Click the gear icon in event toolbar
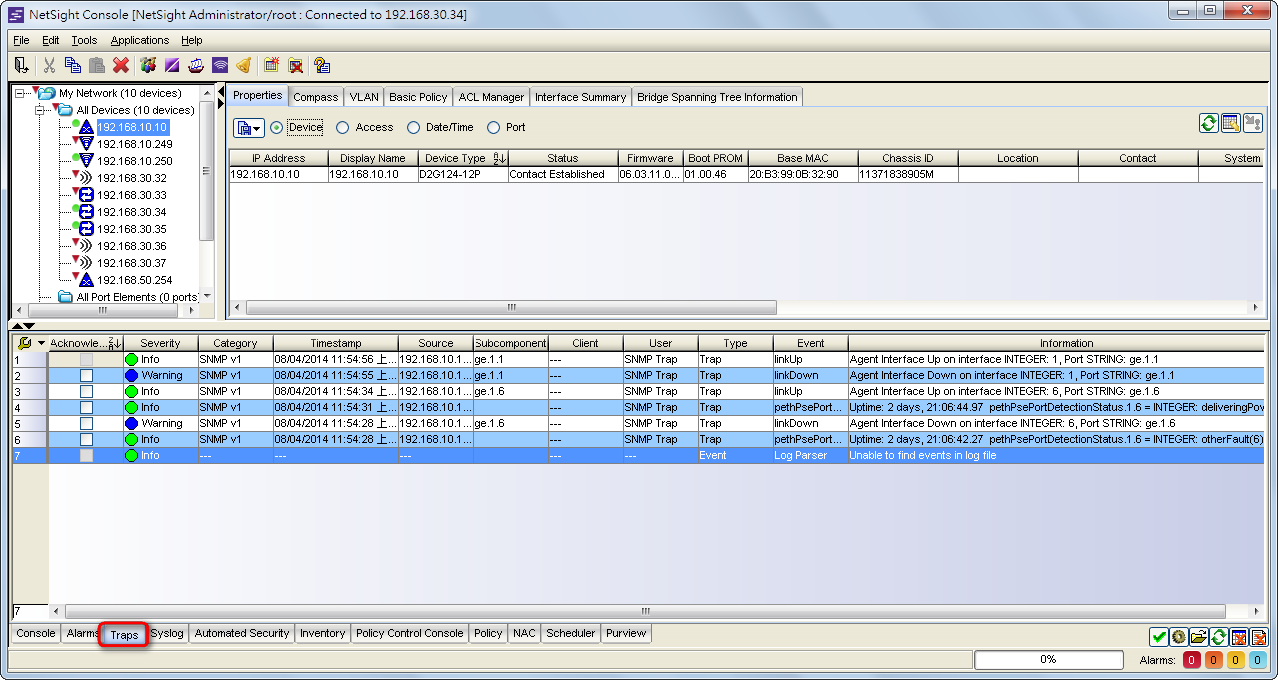Image resolution: width=1278 pixels, height=680 pixels. tap(1179, 637)
